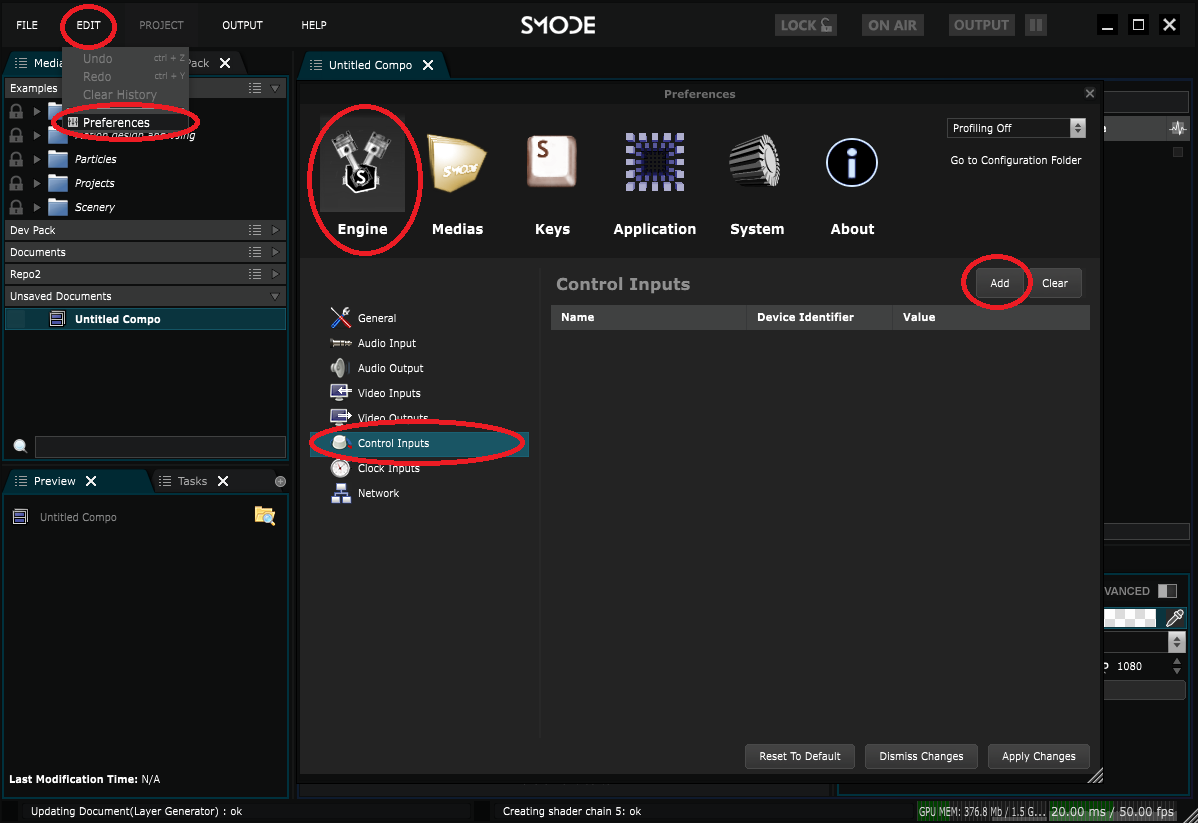Screen dimensions: 1198x823
Task: Toggle the OUTPUT button in top bar
Action: click(x=981, y=25)
